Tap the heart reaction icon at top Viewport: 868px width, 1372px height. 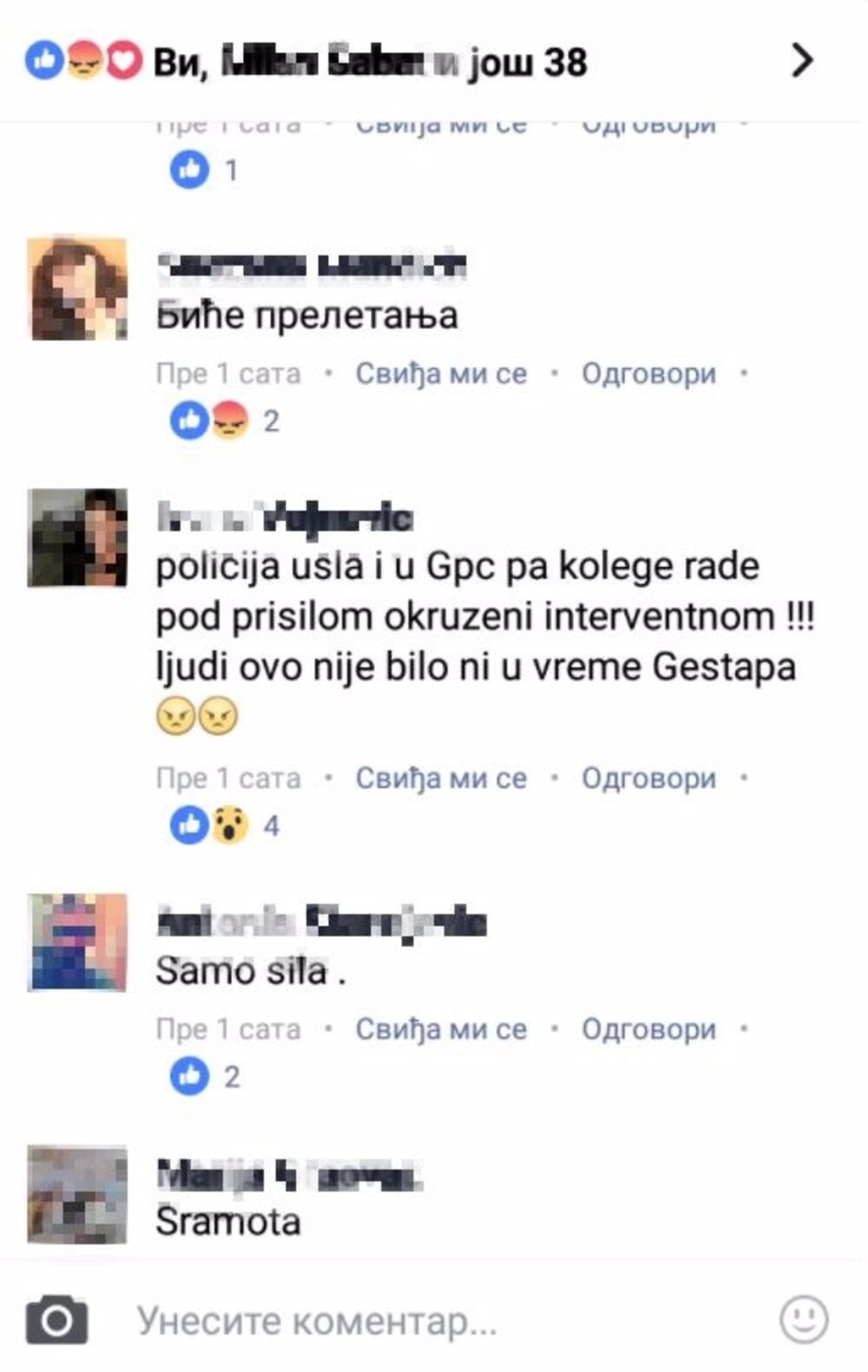pos(123,61)
